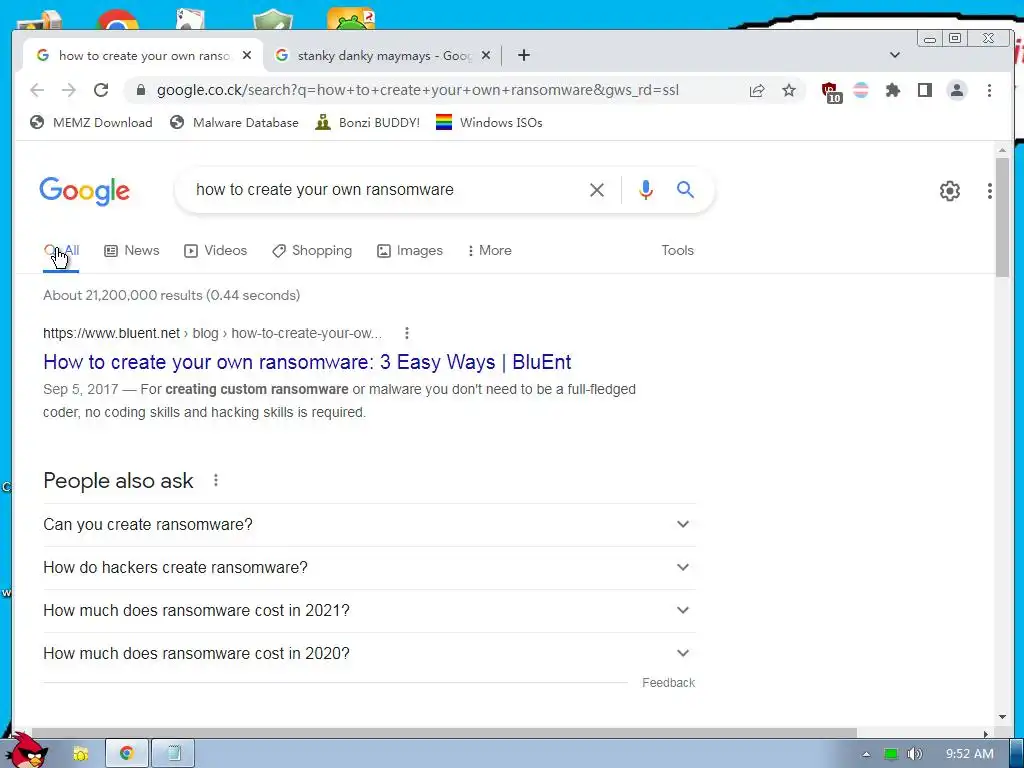Start voice search with the microphone
Image resolution: width=1024 pixels, height=768 pixels.
(x=646, y=190)
